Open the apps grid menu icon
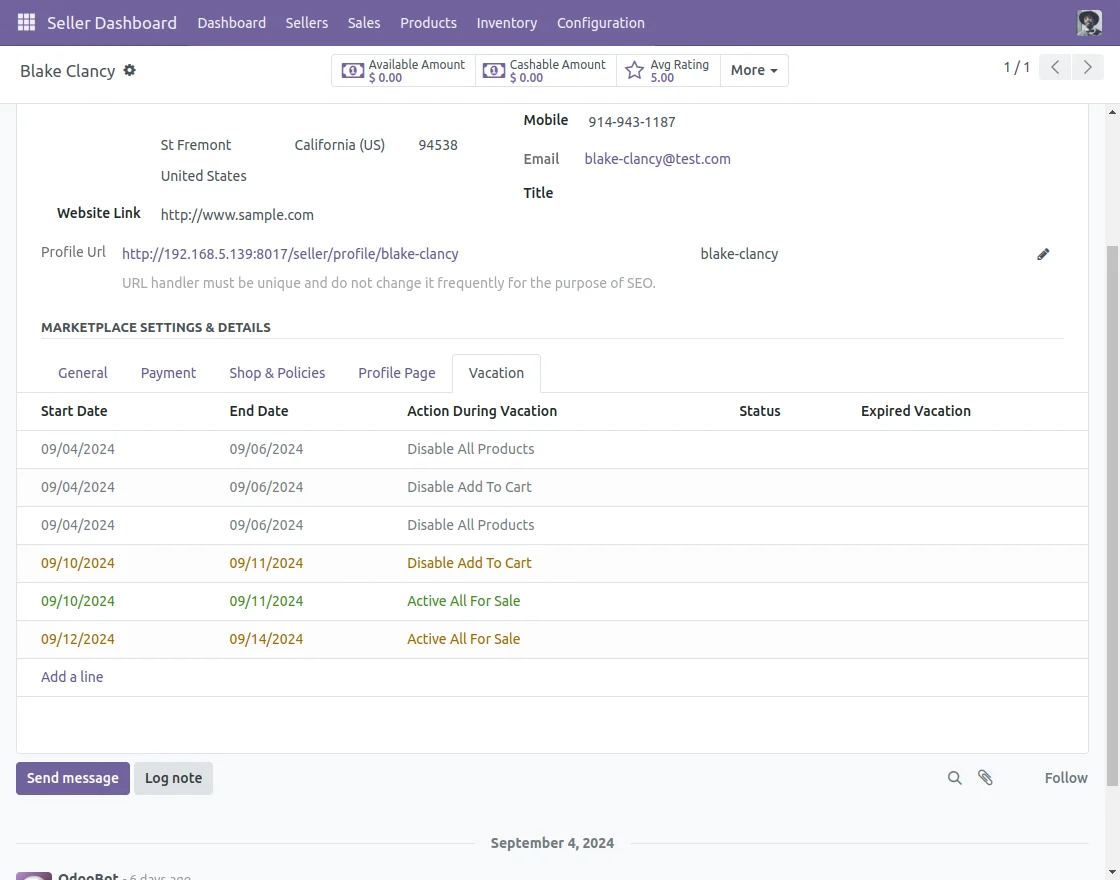The height and width of the screenshot is (880, 1120). click(27, 22)
